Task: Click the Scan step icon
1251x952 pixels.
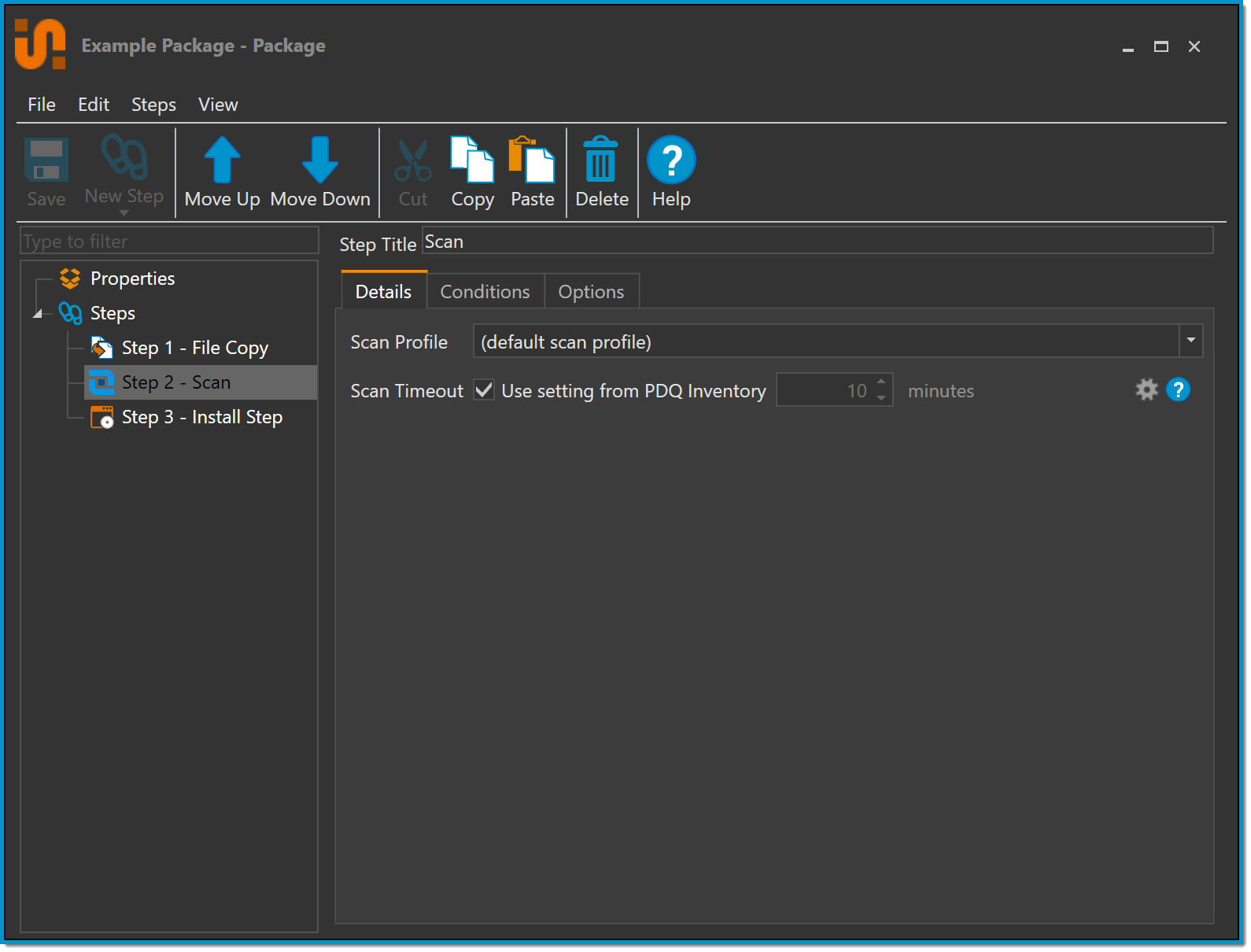Action: tap(101, 382)
